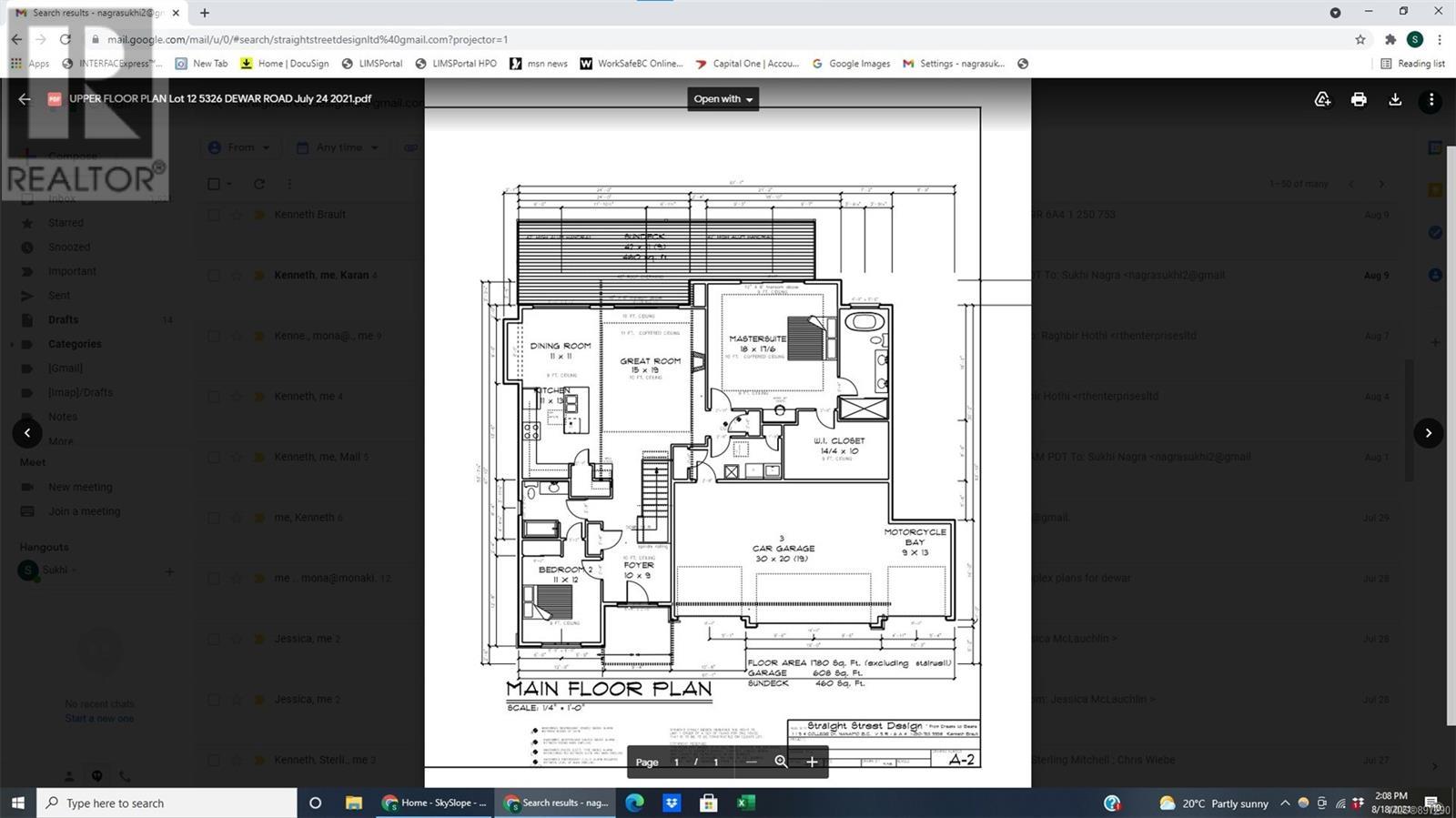
Task: Switch to Home - SkySlope taskbar window
Action: (434, 803)
